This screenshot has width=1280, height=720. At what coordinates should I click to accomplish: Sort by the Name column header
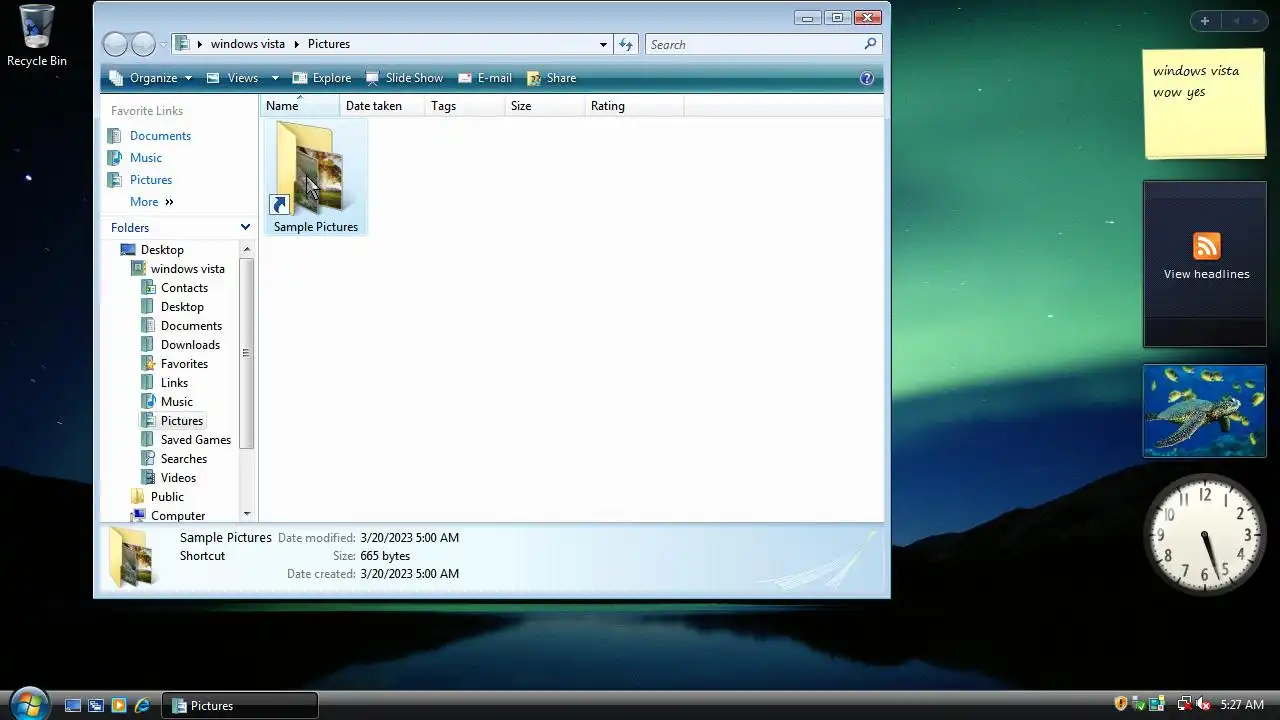[300, 106]
